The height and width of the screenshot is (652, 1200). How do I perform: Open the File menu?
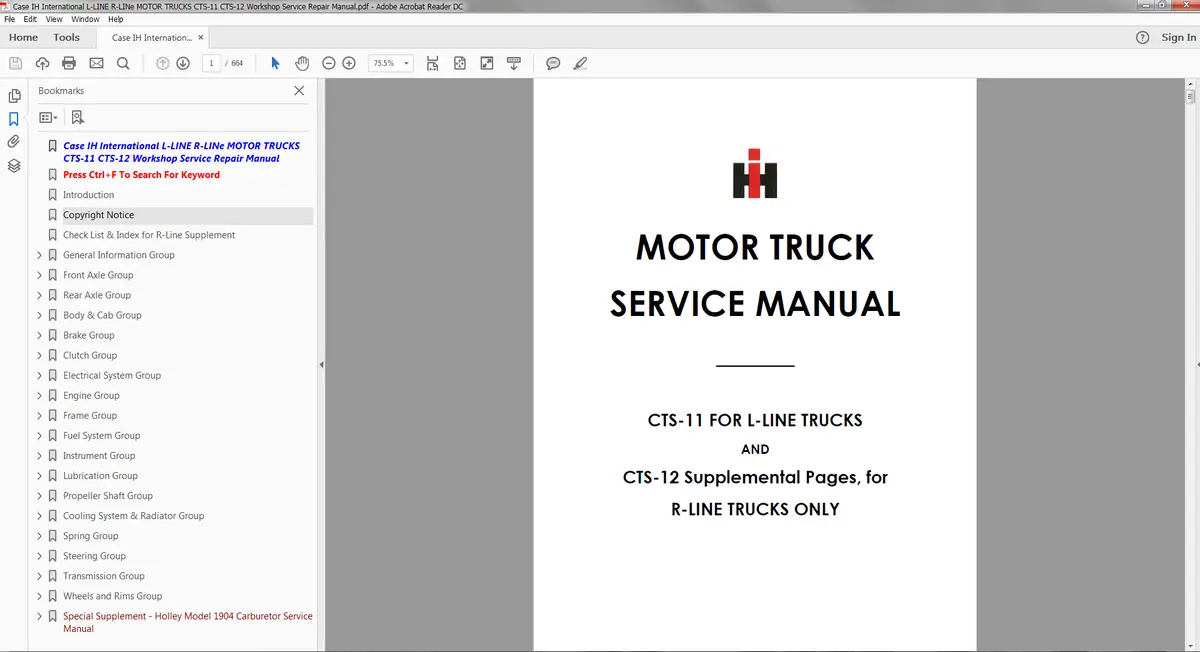point(12,19)
